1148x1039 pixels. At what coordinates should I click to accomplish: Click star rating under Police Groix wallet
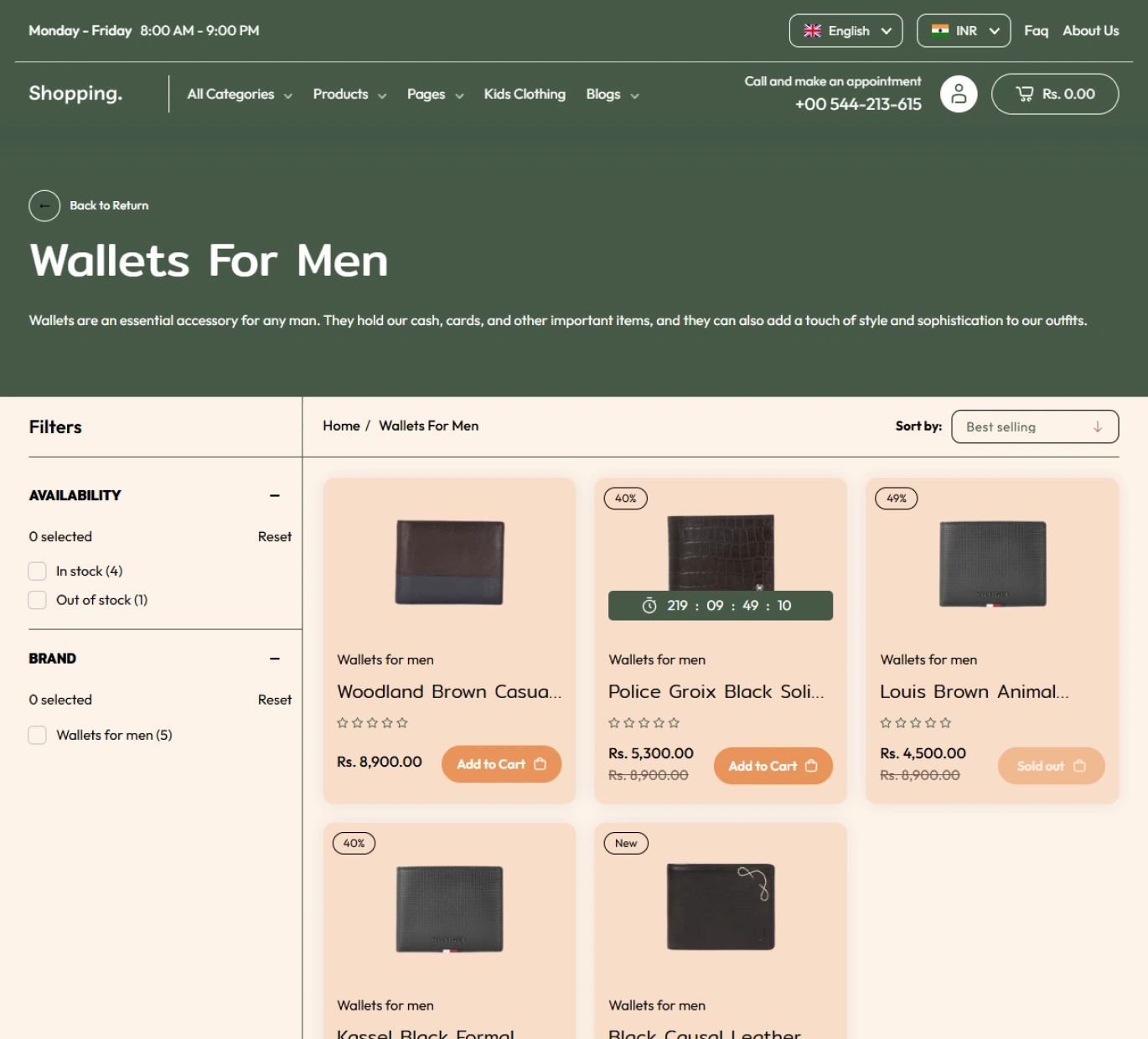pyautogui.click(x=644, y=722)
